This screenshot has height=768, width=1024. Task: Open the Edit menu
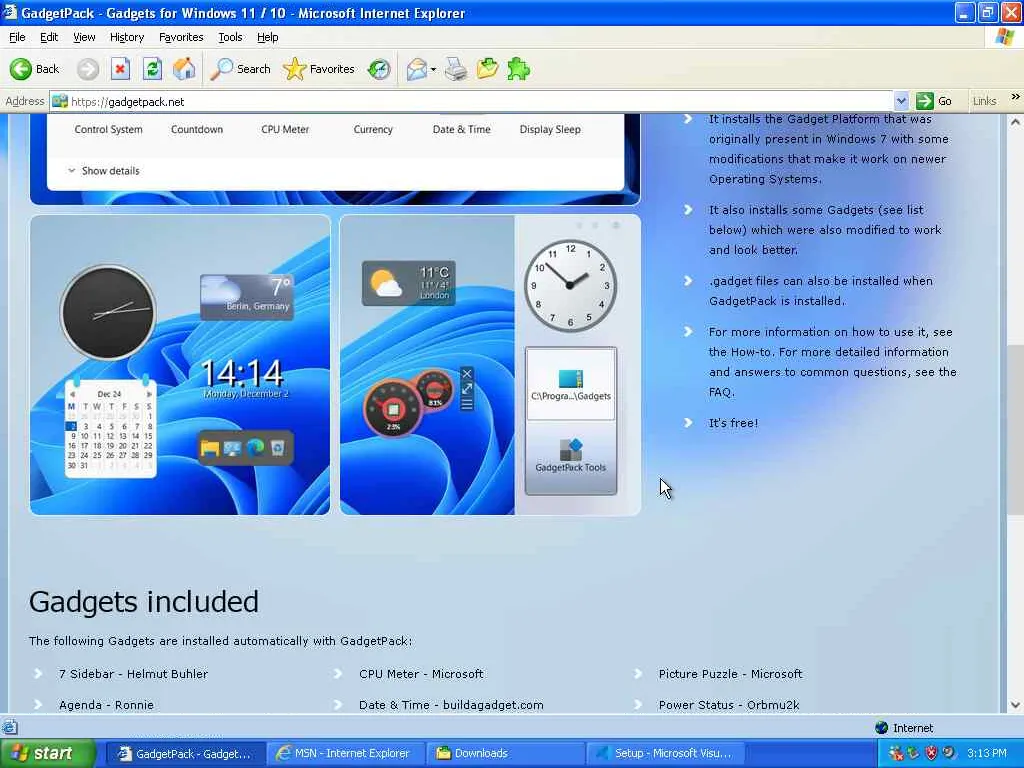pyautogui.click(x=49, y=37)
